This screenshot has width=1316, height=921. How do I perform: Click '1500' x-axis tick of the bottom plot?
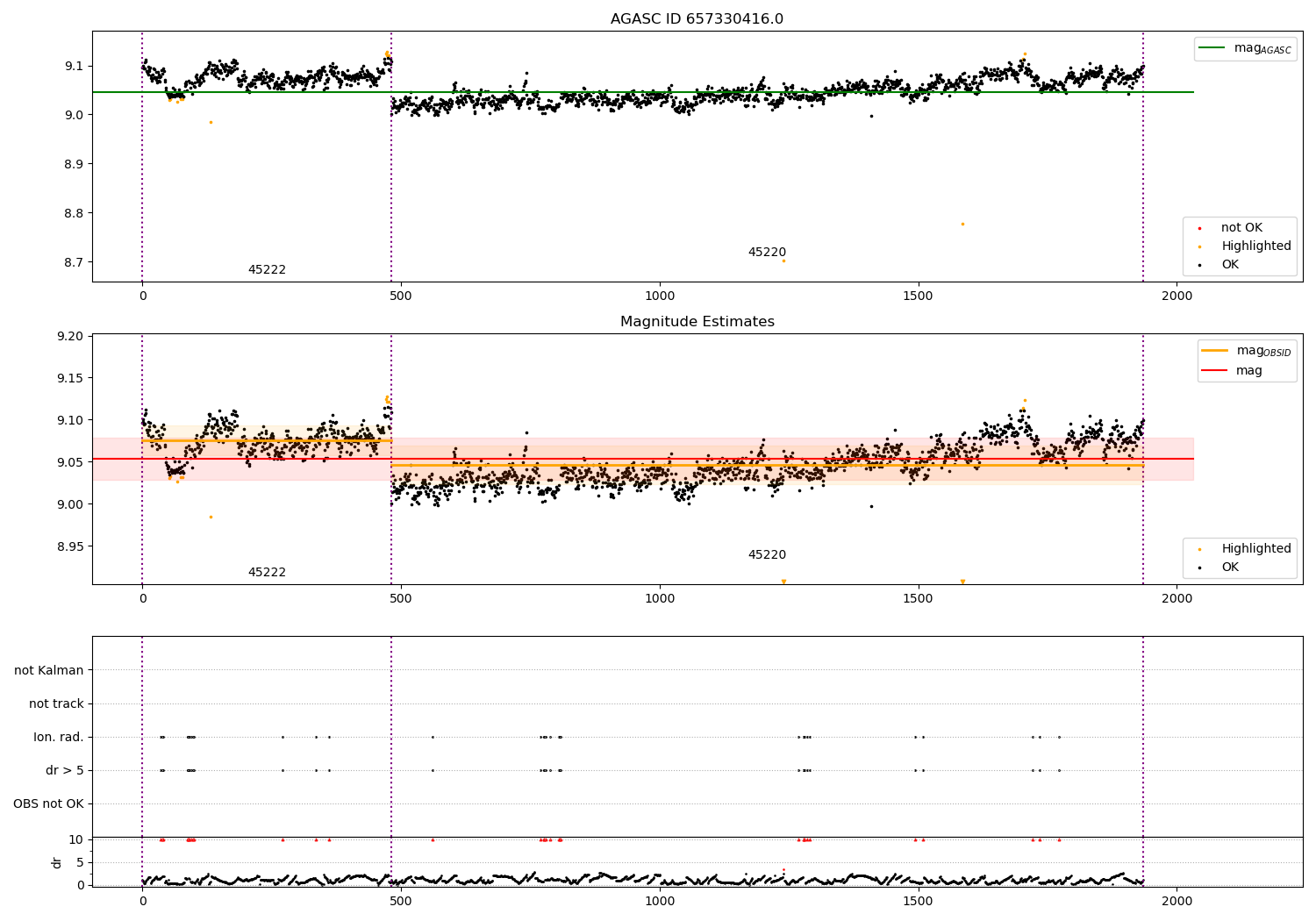tap(919, 902)
